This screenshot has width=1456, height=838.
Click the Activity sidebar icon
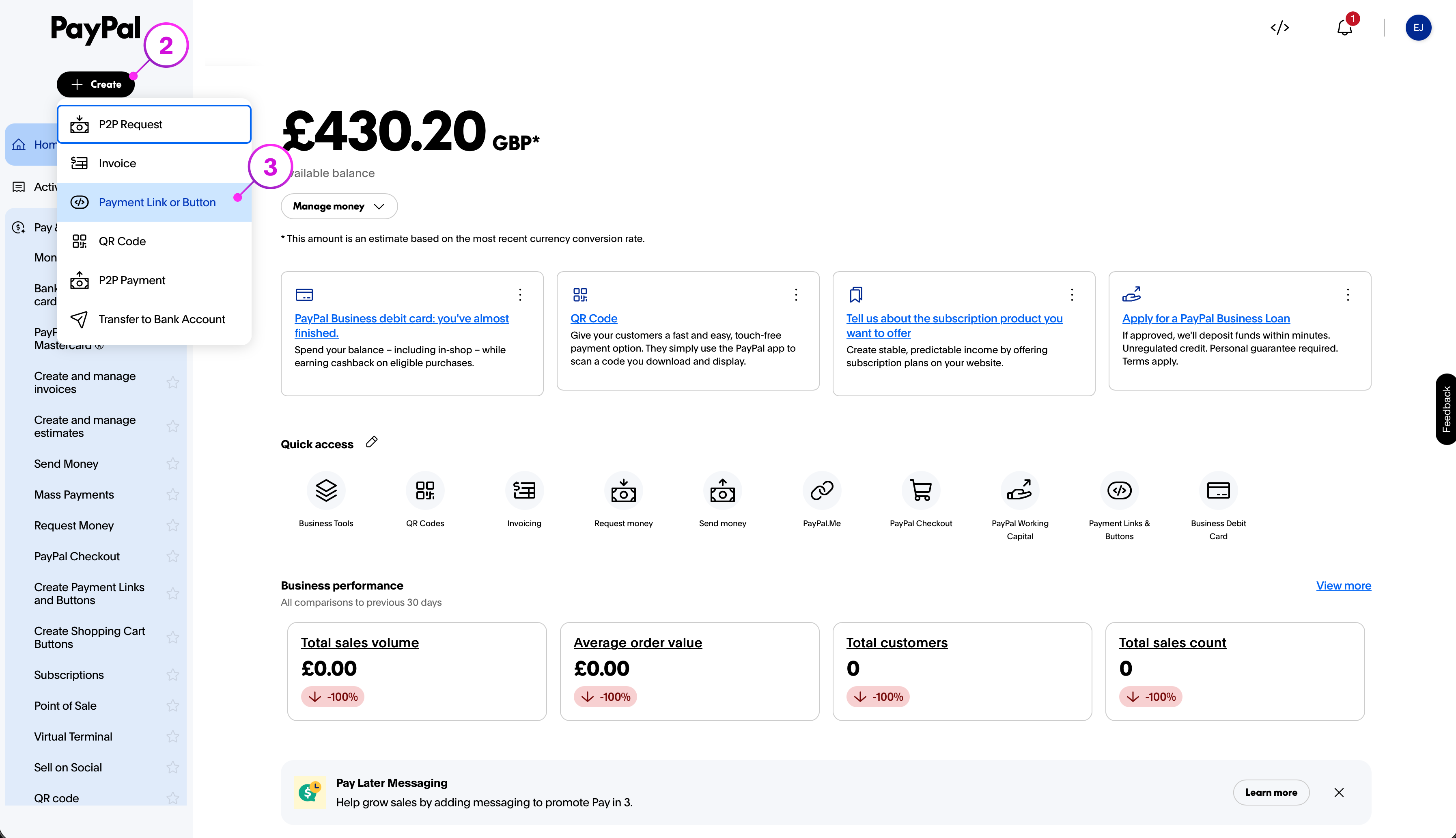pyautogui.click(x=18, y=186)
